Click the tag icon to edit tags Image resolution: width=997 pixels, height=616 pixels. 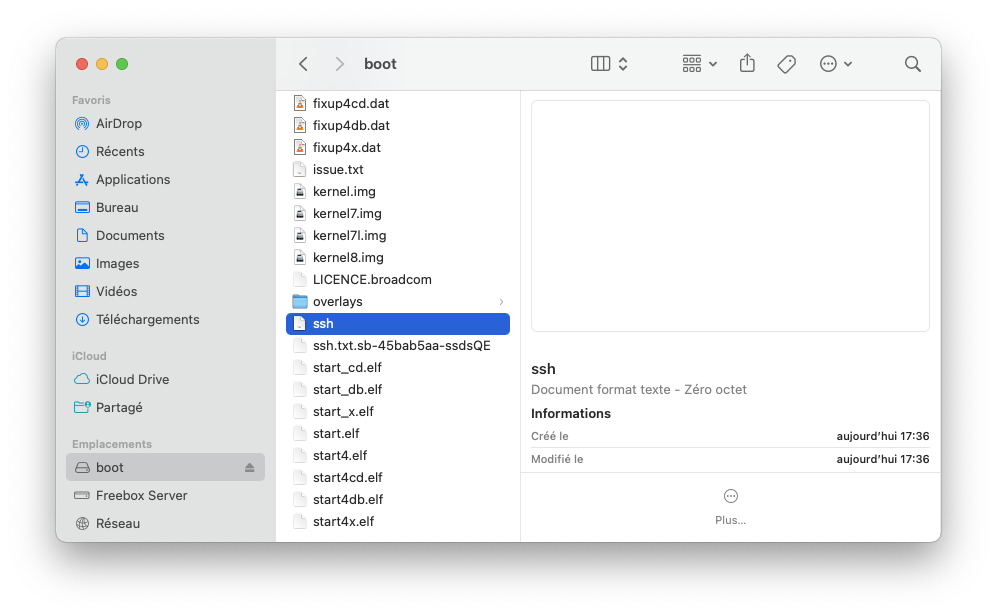click(787, 64)
